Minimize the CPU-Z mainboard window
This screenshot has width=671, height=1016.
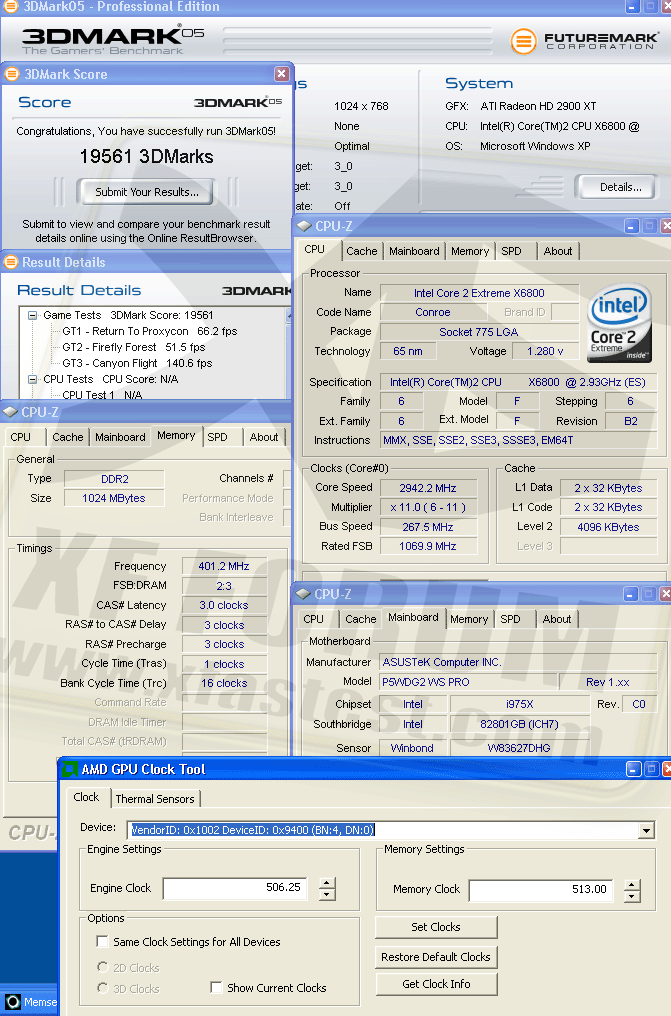coord(631,594)
